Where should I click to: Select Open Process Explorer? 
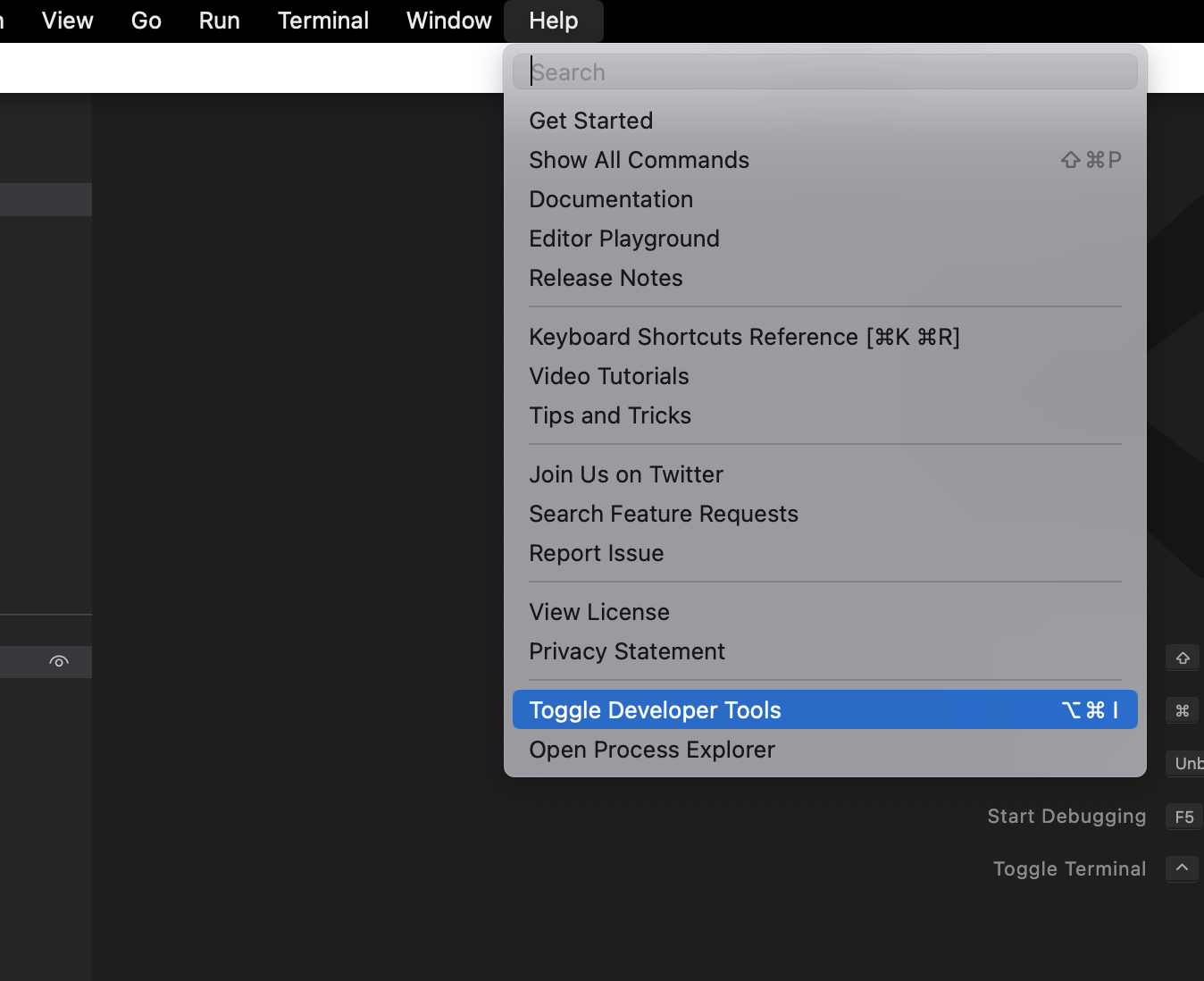tap(652, 750)
